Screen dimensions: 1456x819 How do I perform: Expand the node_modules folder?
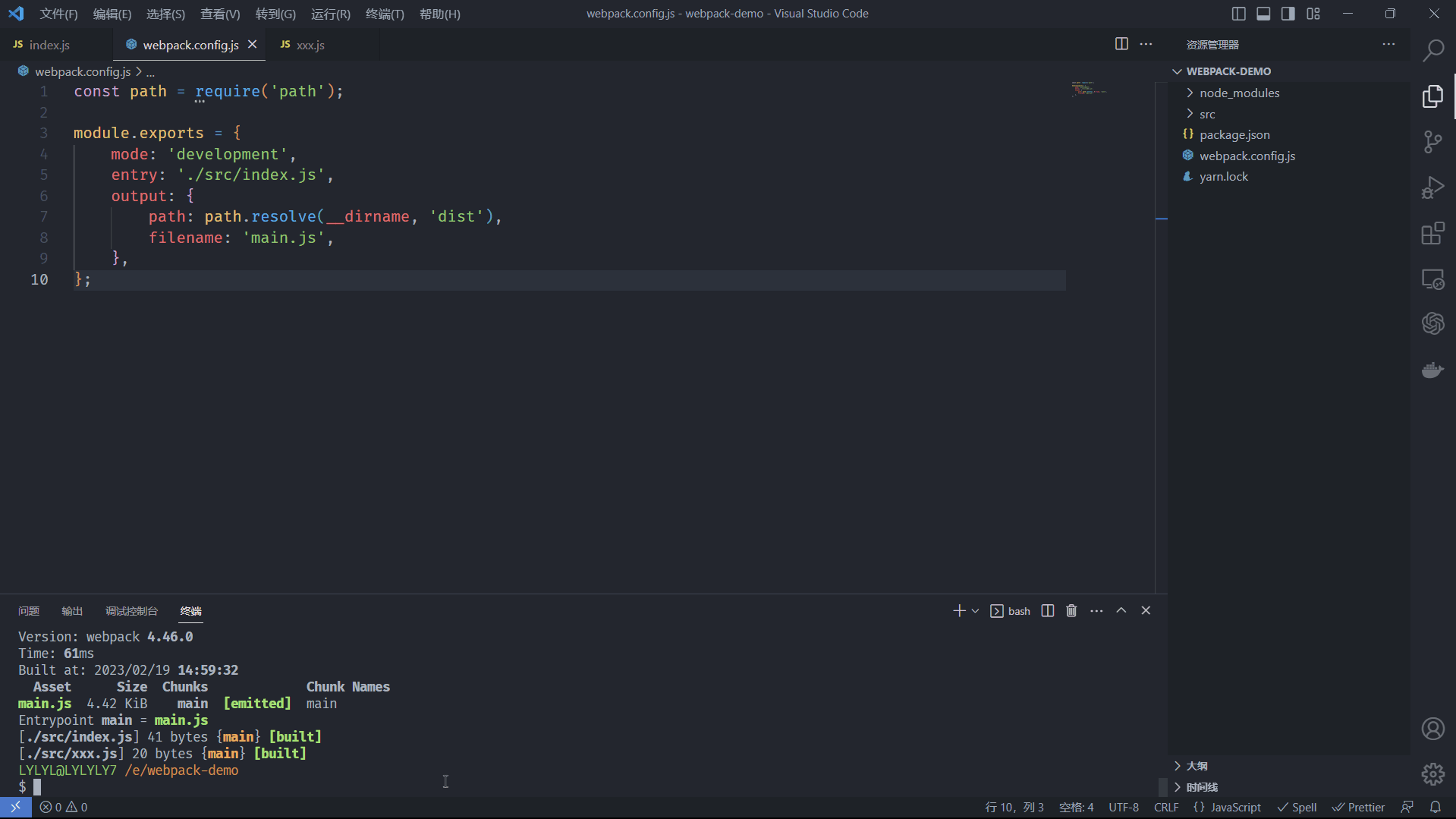1239,93
